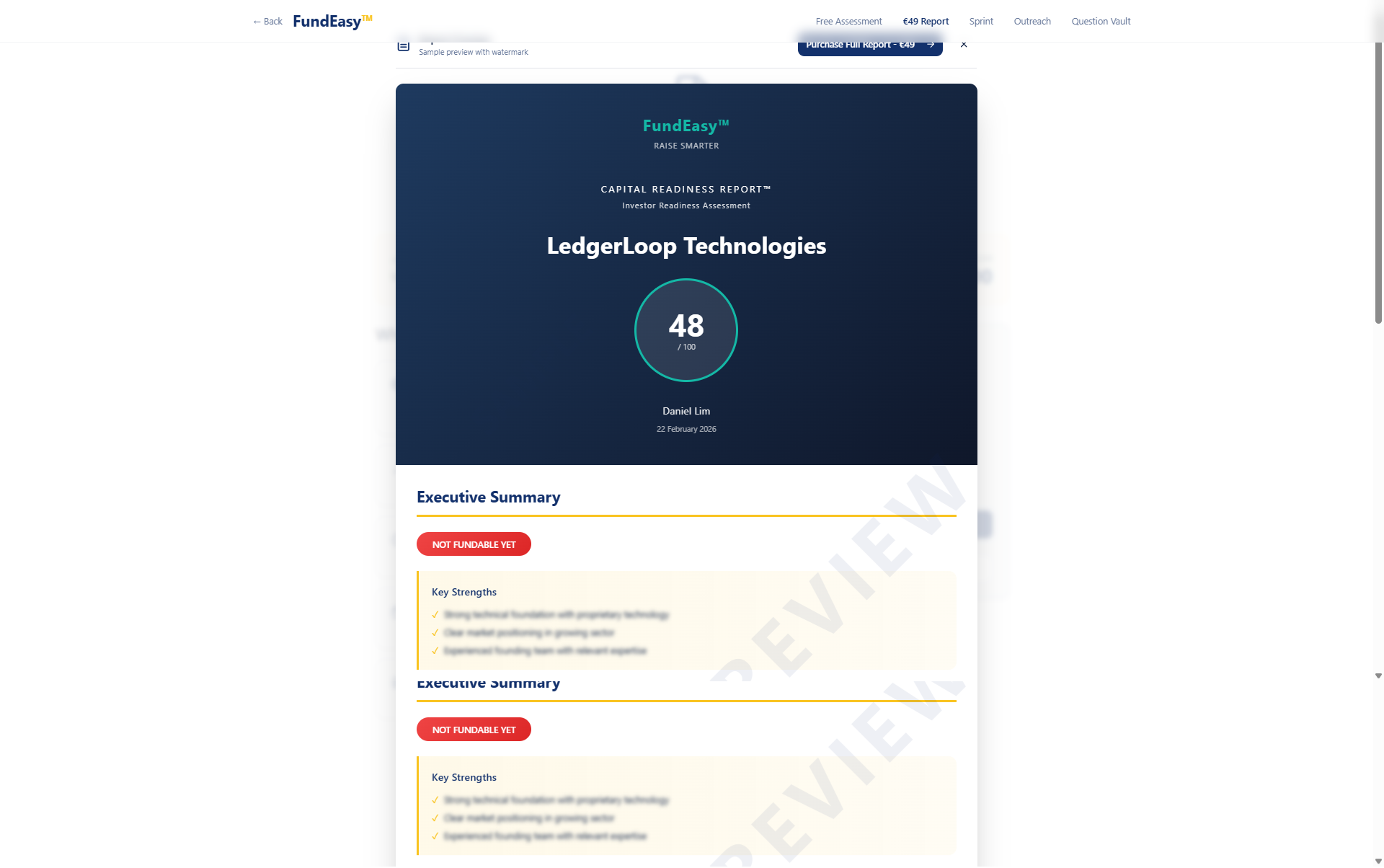The height and width of the screenshot is (868, 1384).
Task: Click the 48/100 score circle
Action: (686, 330)
